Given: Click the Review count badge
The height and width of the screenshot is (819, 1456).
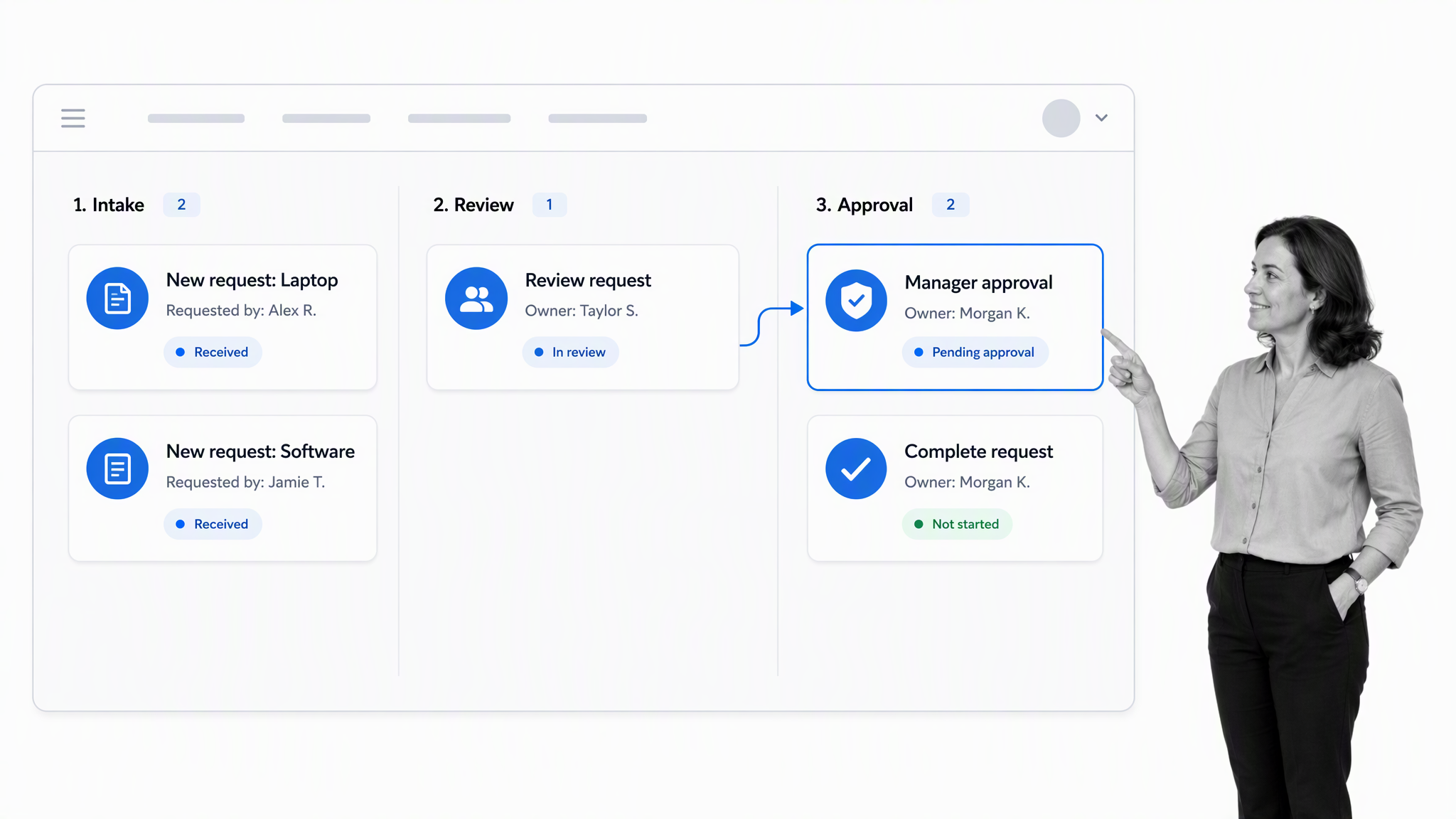Looking at the screenshot, I should tap(549, 205).
